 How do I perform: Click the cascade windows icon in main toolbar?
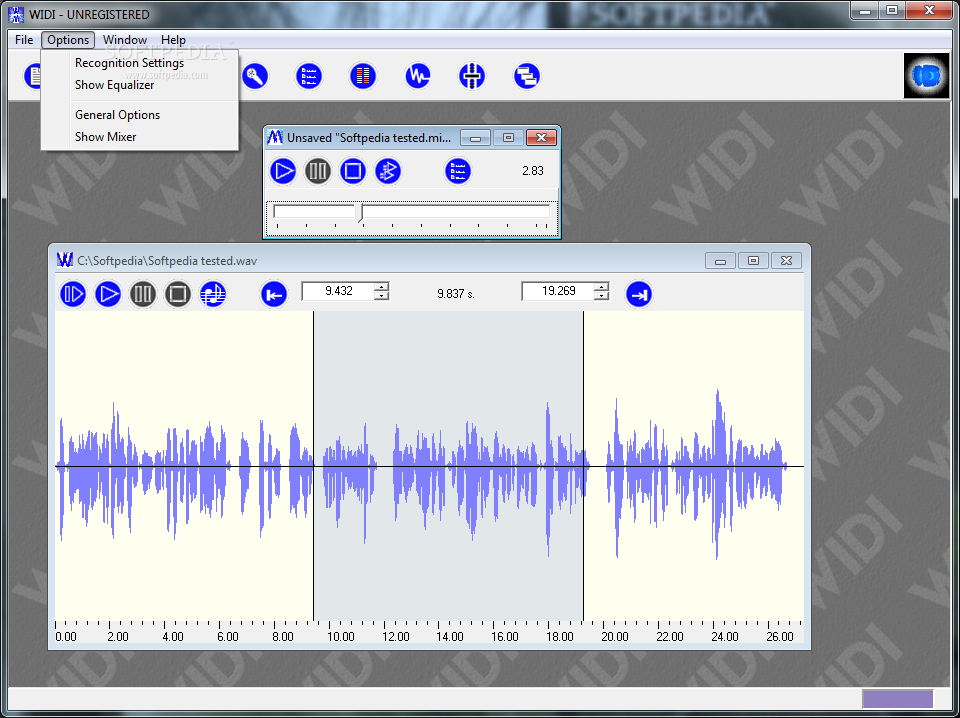pos(527,77)
